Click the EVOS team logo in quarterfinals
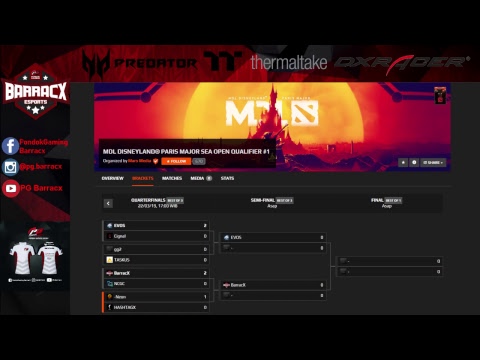The height and width of the screenshot is (360, 480). [x=109, y=226]
